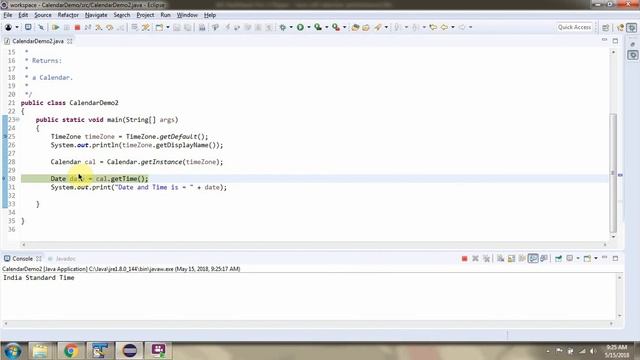640x360 pixels.
Task: Toggle Word Wrap in Console toolbar
Action: [522, 258]
